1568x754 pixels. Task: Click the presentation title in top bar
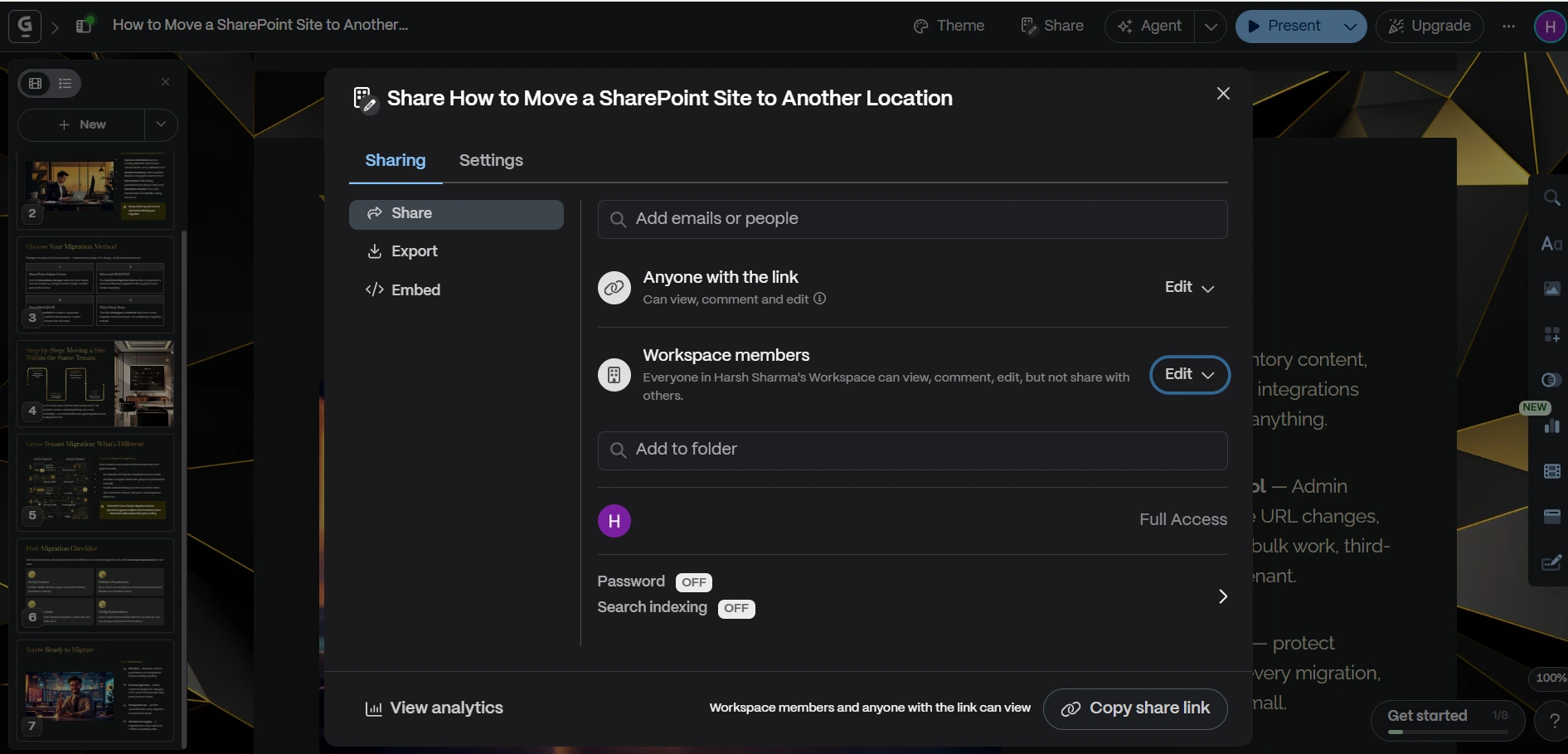click(x=260, y=25)
